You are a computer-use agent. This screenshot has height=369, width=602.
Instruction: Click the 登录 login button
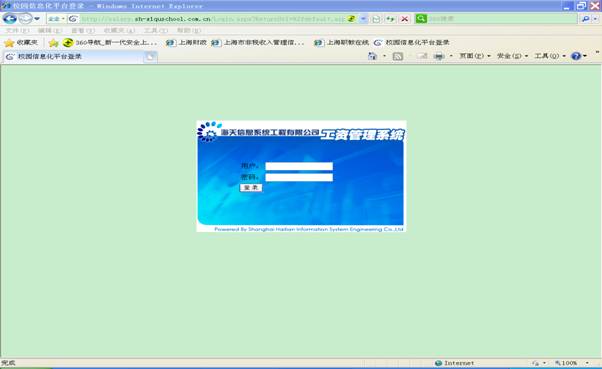[251, 187]
